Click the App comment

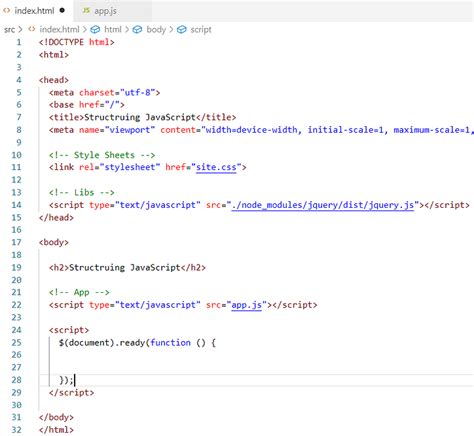click(79, 292)
